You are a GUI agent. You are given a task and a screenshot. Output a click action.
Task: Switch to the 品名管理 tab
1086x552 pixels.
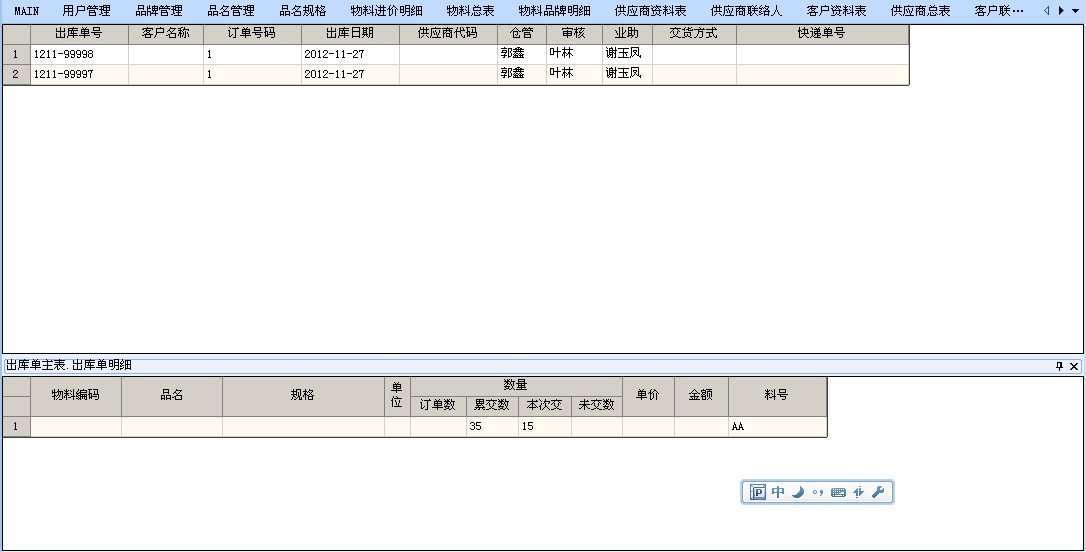(231, 10)
